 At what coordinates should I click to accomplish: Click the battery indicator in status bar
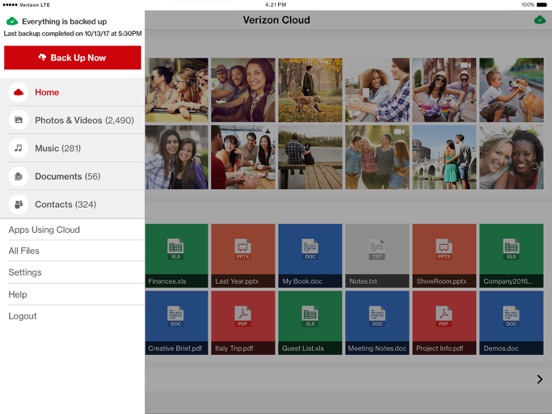click(541, 5)
